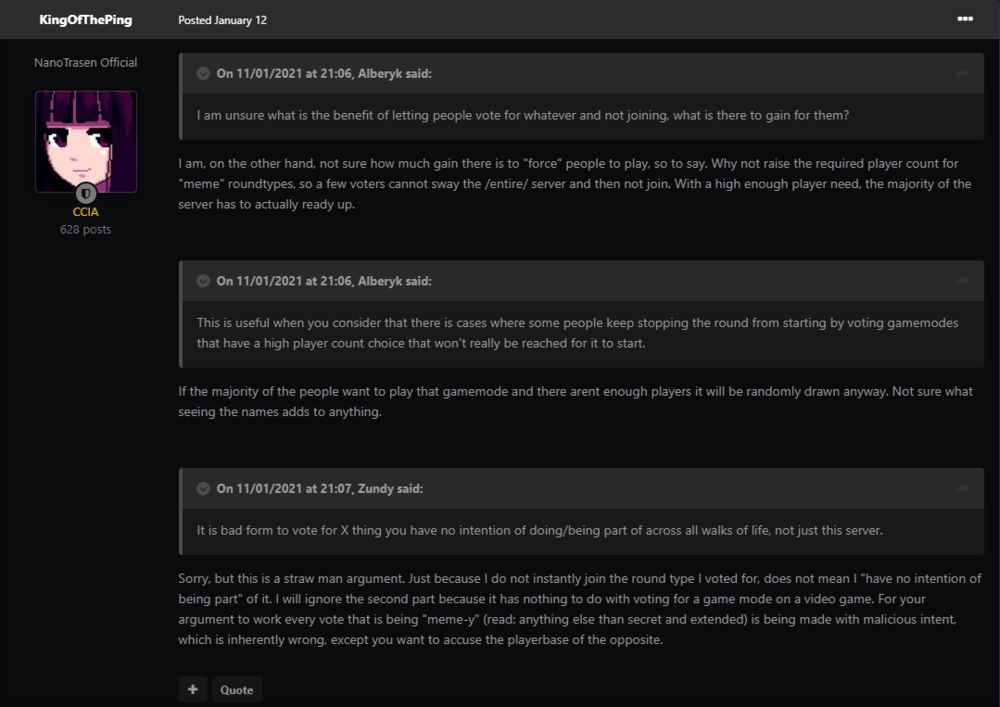Click the "Posted January 12" timestamp
This screenshot has height=707, width=1000.
222,20
